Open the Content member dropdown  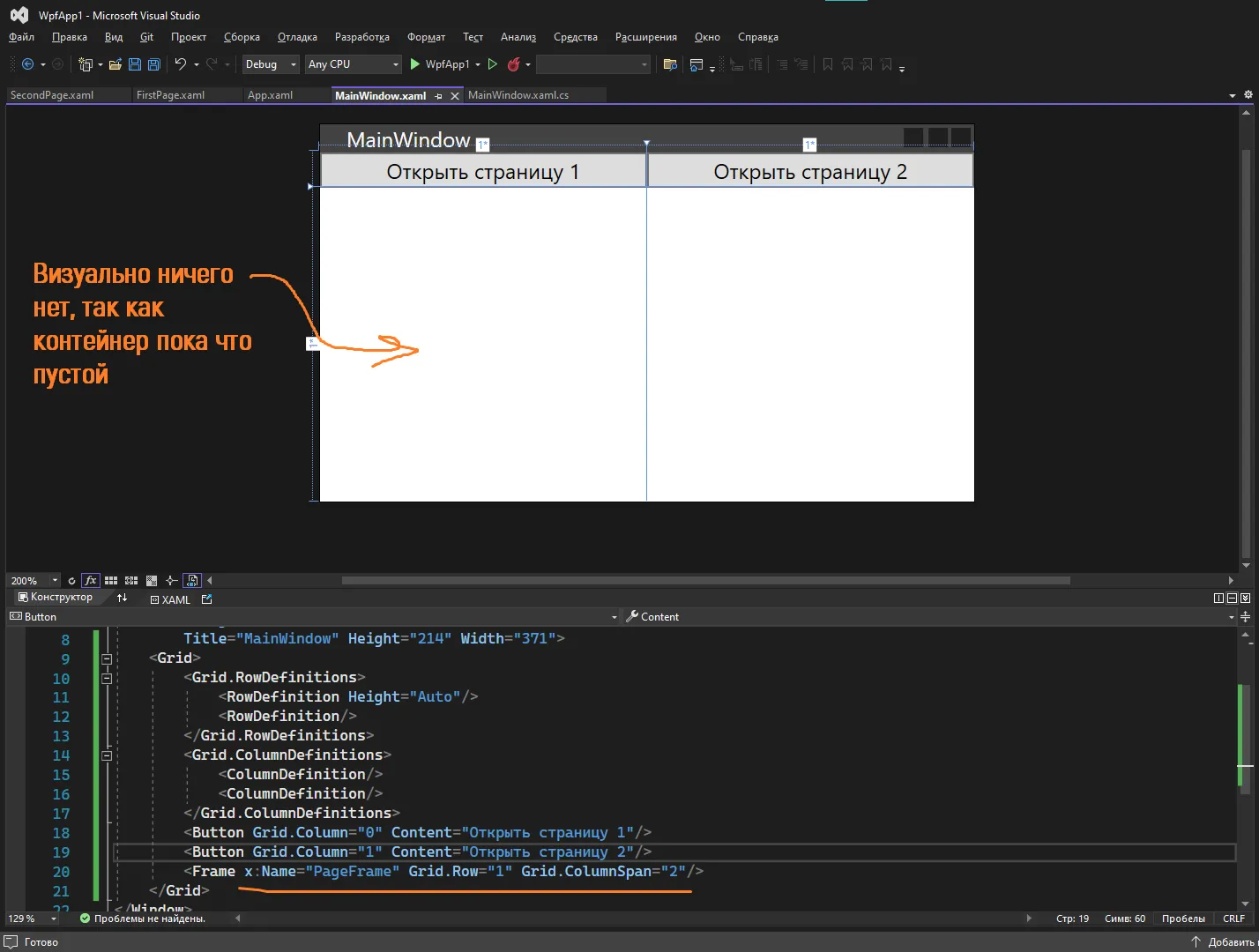click(x=1232, y=617)
